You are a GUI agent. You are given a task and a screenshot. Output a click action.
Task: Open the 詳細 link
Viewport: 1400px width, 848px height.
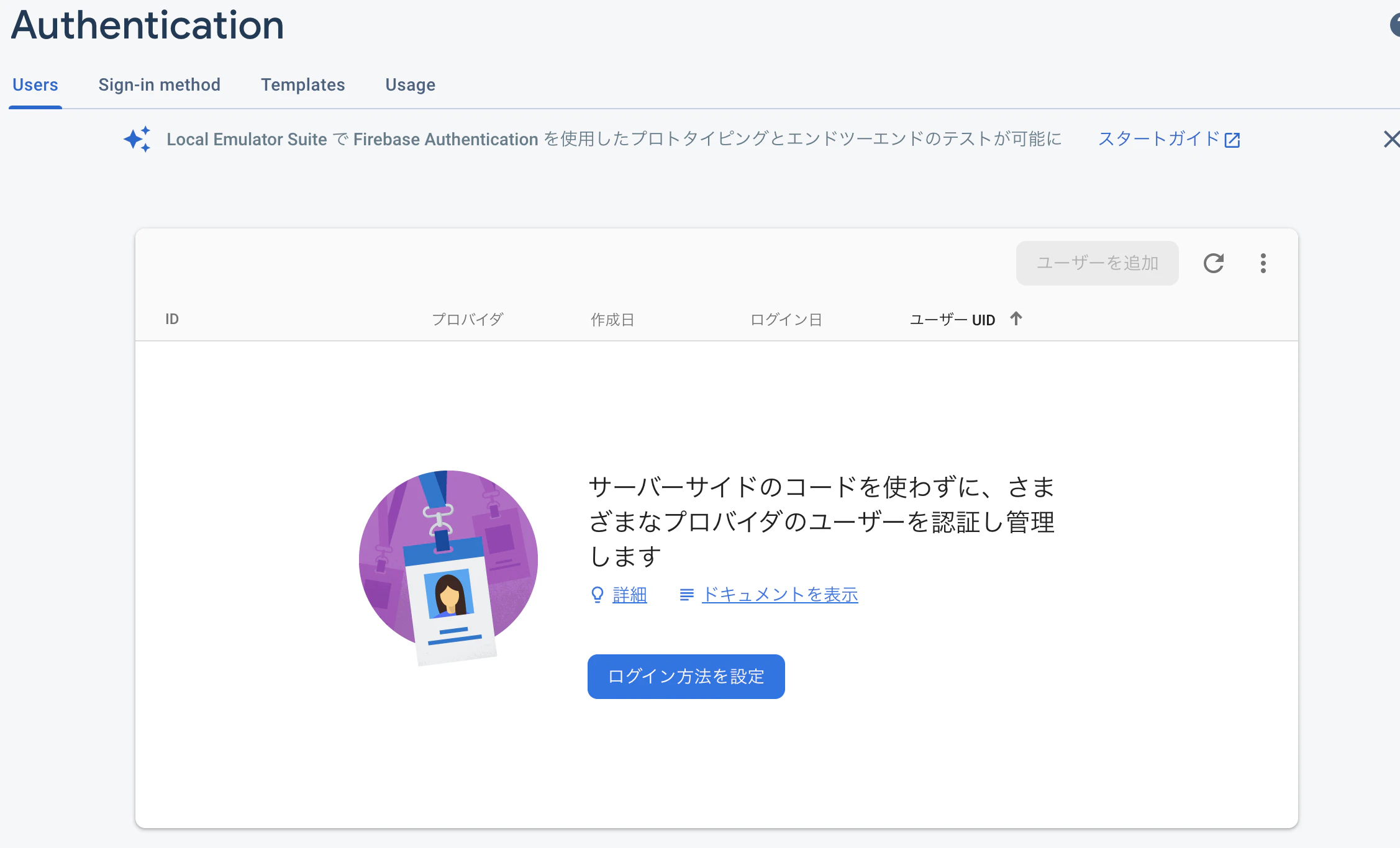[x=629, y=595]
